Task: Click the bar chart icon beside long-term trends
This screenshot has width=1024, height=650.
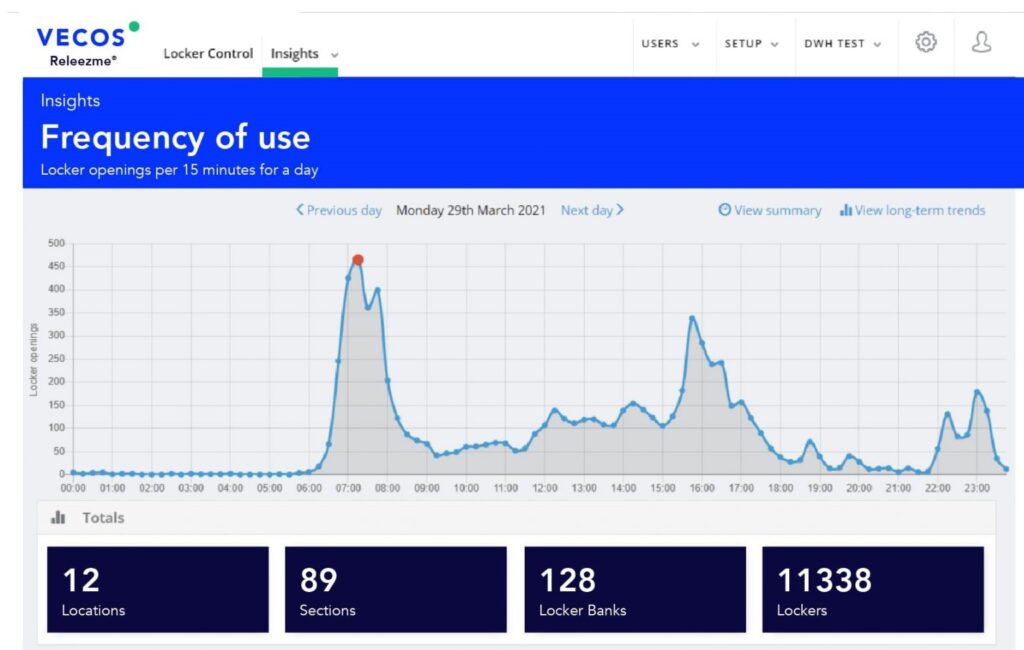Action: point(845,210)
